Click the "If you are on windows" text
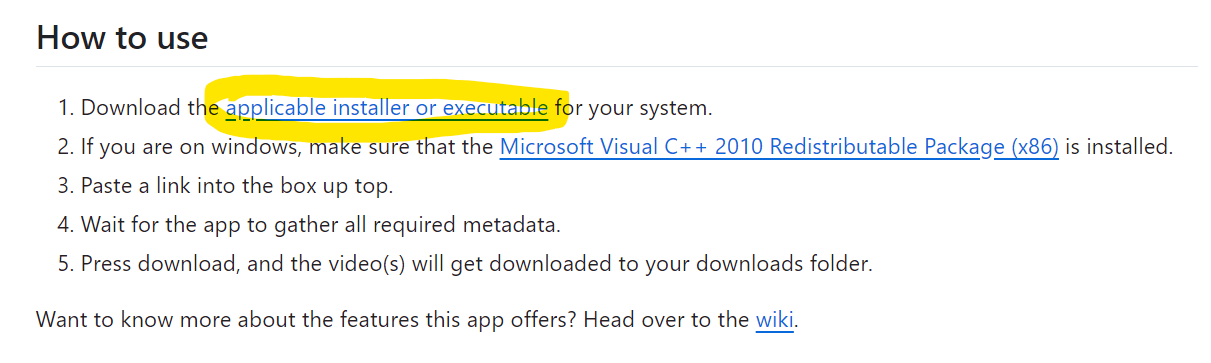1211x363 pixels. coord(192,147)
